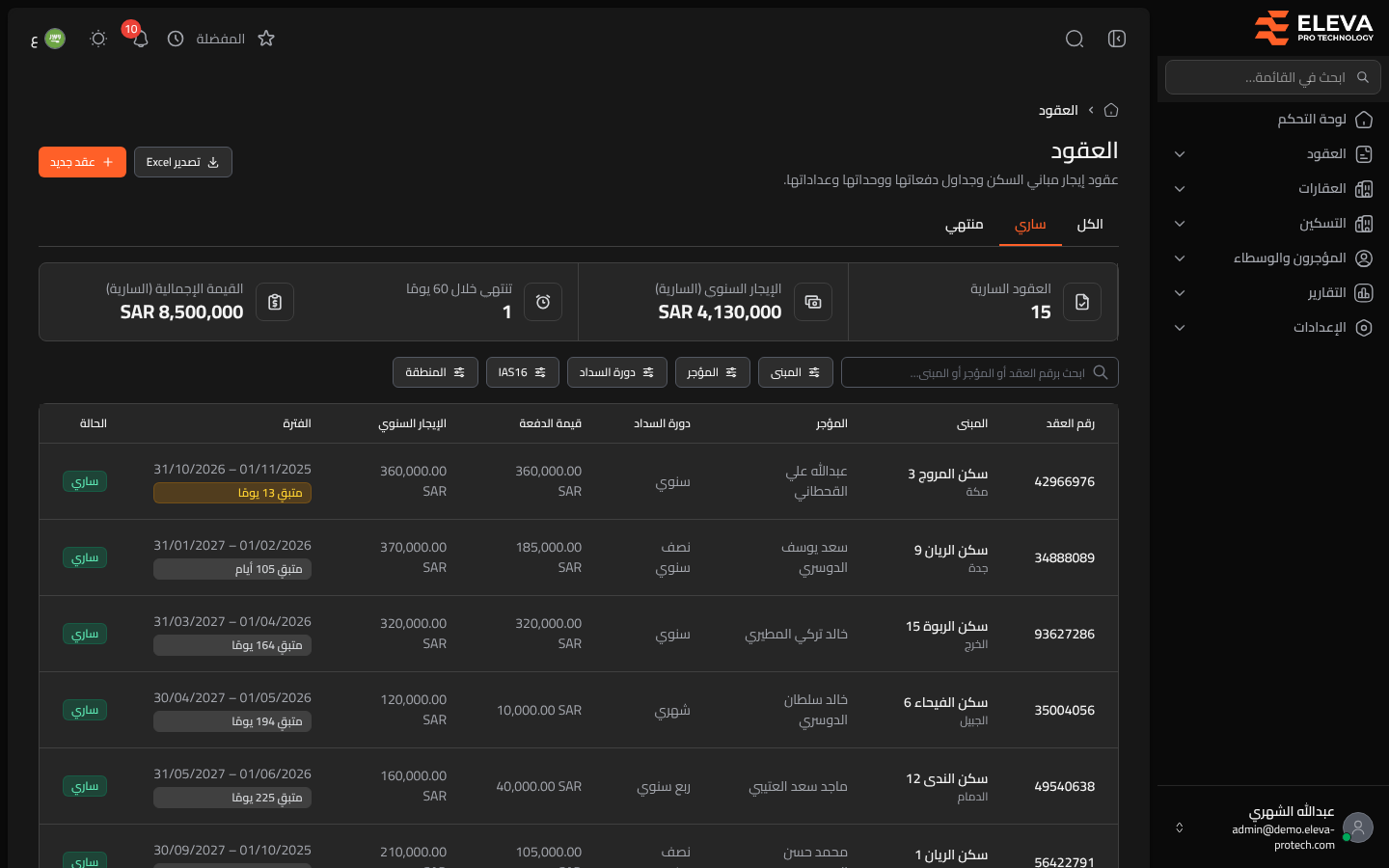The width and height of the screenshot is (1389, 868).
Task: Click the home breadcrumb icon
Action: point(1111,110)
